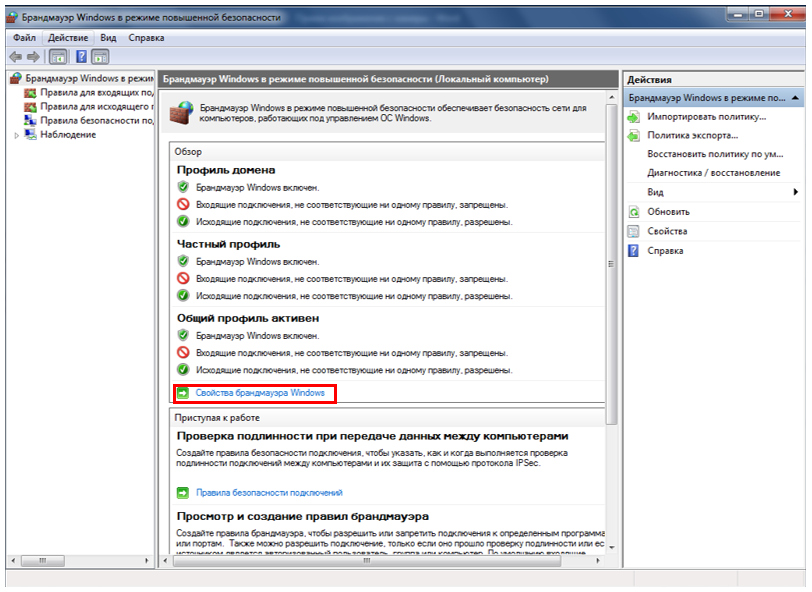Select Правила безопасности подключения tree node
The image size is (812, 592).
click(x=95, y=120)
